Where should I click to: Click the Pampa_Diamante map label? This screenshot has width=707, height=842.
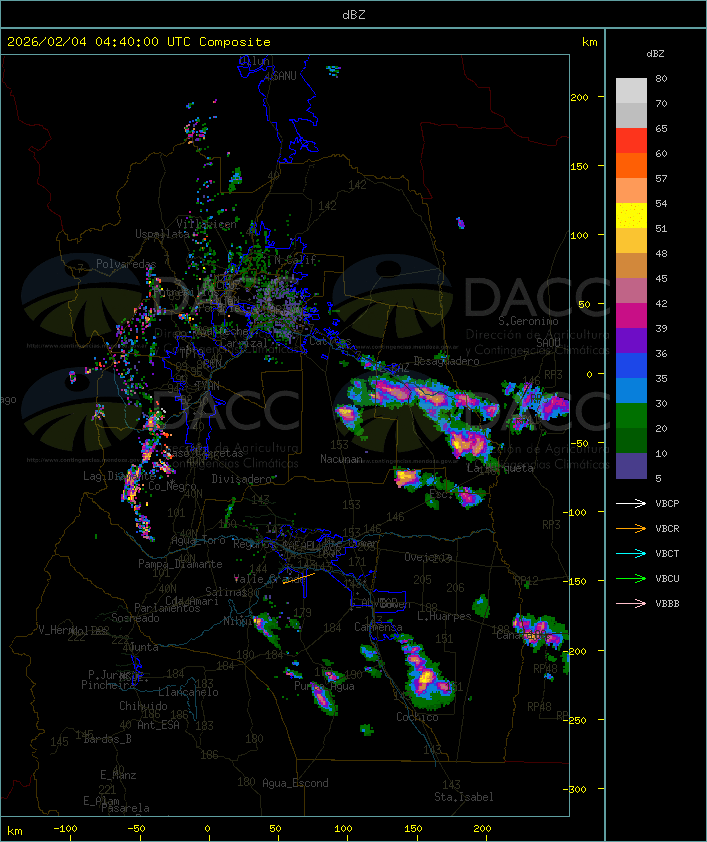[x=180, y=564]
